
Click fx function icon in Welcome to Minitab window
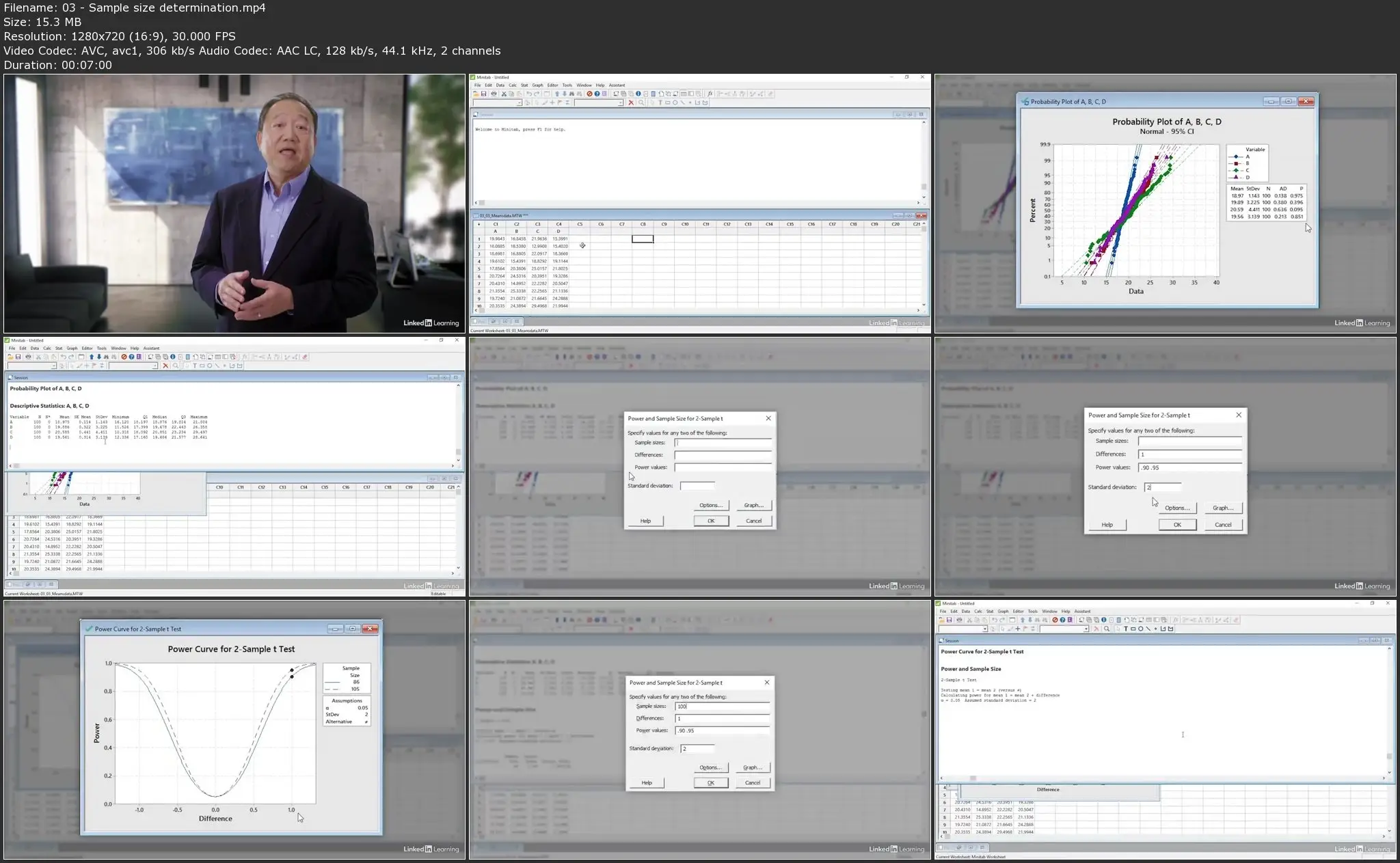(710, 94)
